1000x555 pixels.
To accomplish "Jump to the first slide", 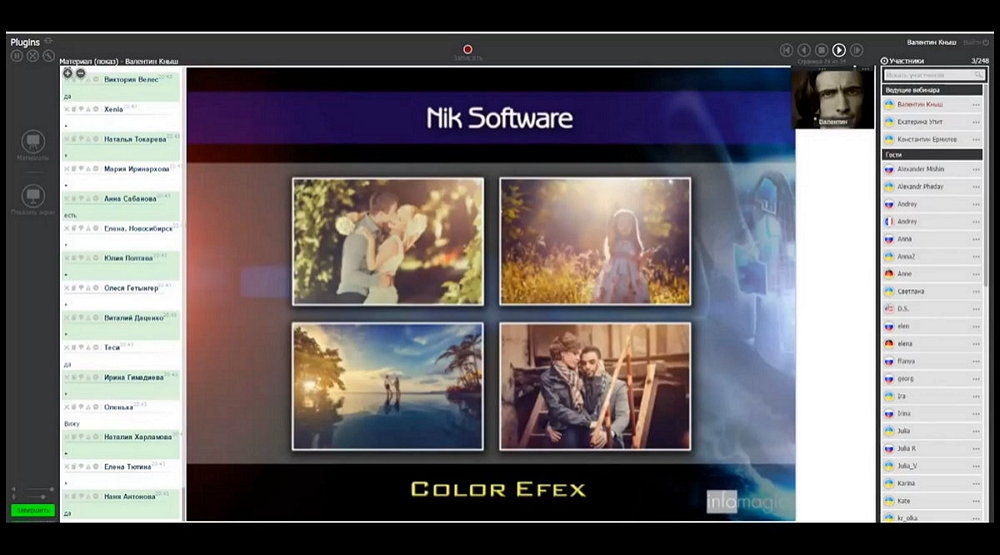I will (786, 50).
